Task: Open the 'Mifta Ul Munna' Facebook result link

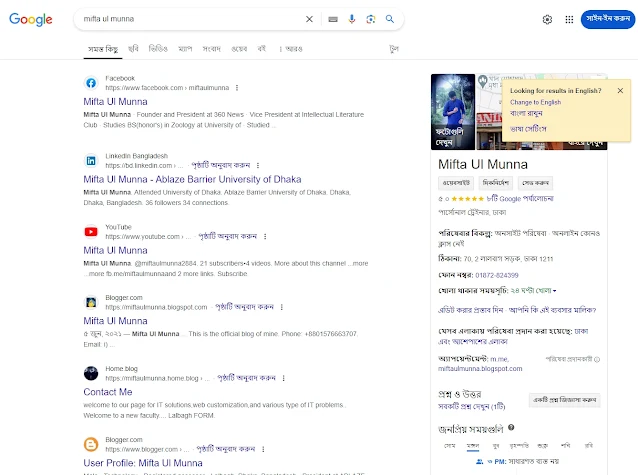Action: [x=116, y=102]
